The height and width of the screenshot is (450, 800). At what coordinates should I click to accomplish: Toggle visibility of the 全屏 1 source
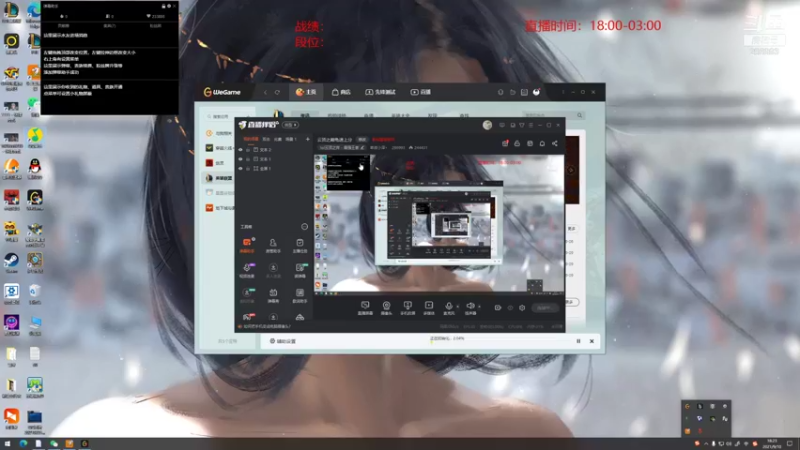(241, 168)
